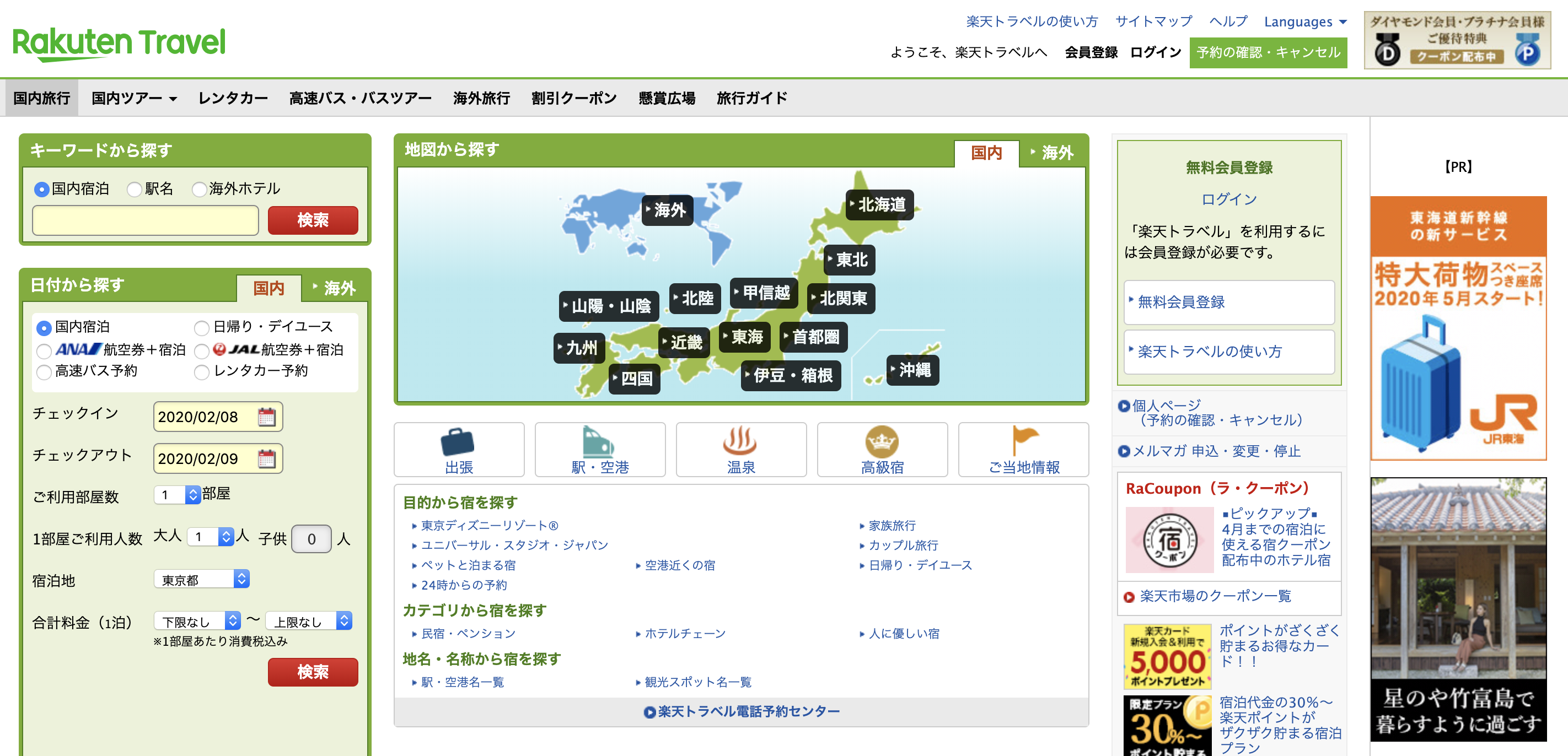Click 予約の確認・キャンセル green button
This screenshot has height=756, width=1568.
[1269, 52]
